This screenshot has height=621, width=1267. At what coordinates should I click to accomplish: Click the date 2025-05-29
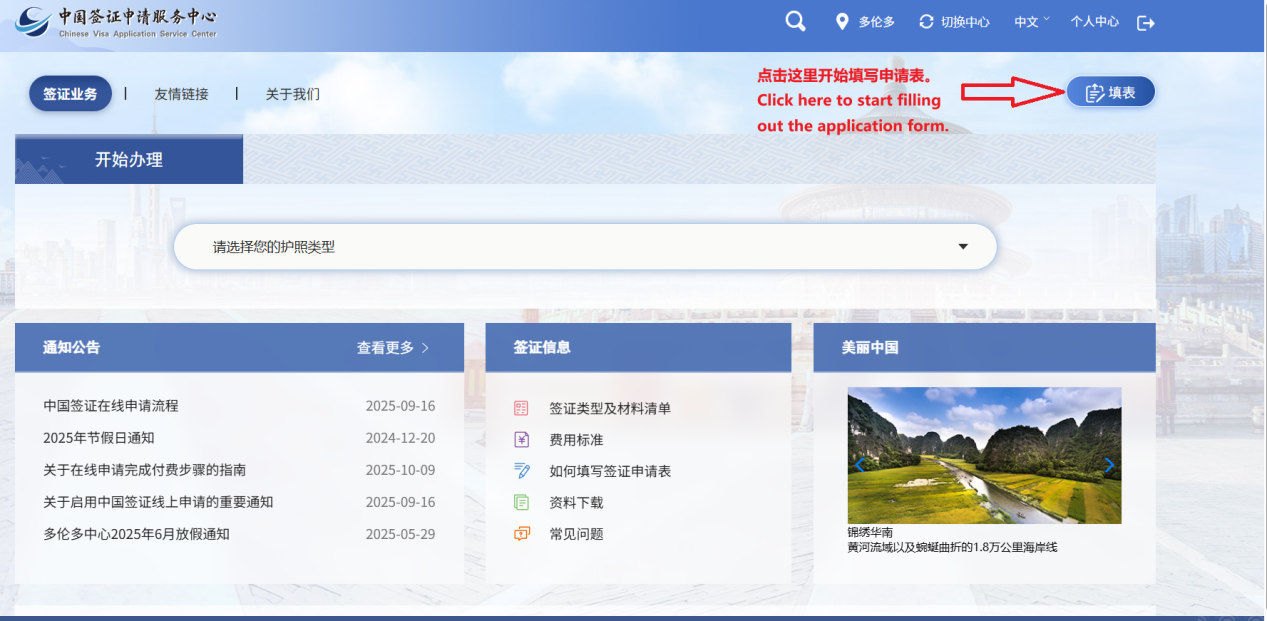tap(400, 534)
